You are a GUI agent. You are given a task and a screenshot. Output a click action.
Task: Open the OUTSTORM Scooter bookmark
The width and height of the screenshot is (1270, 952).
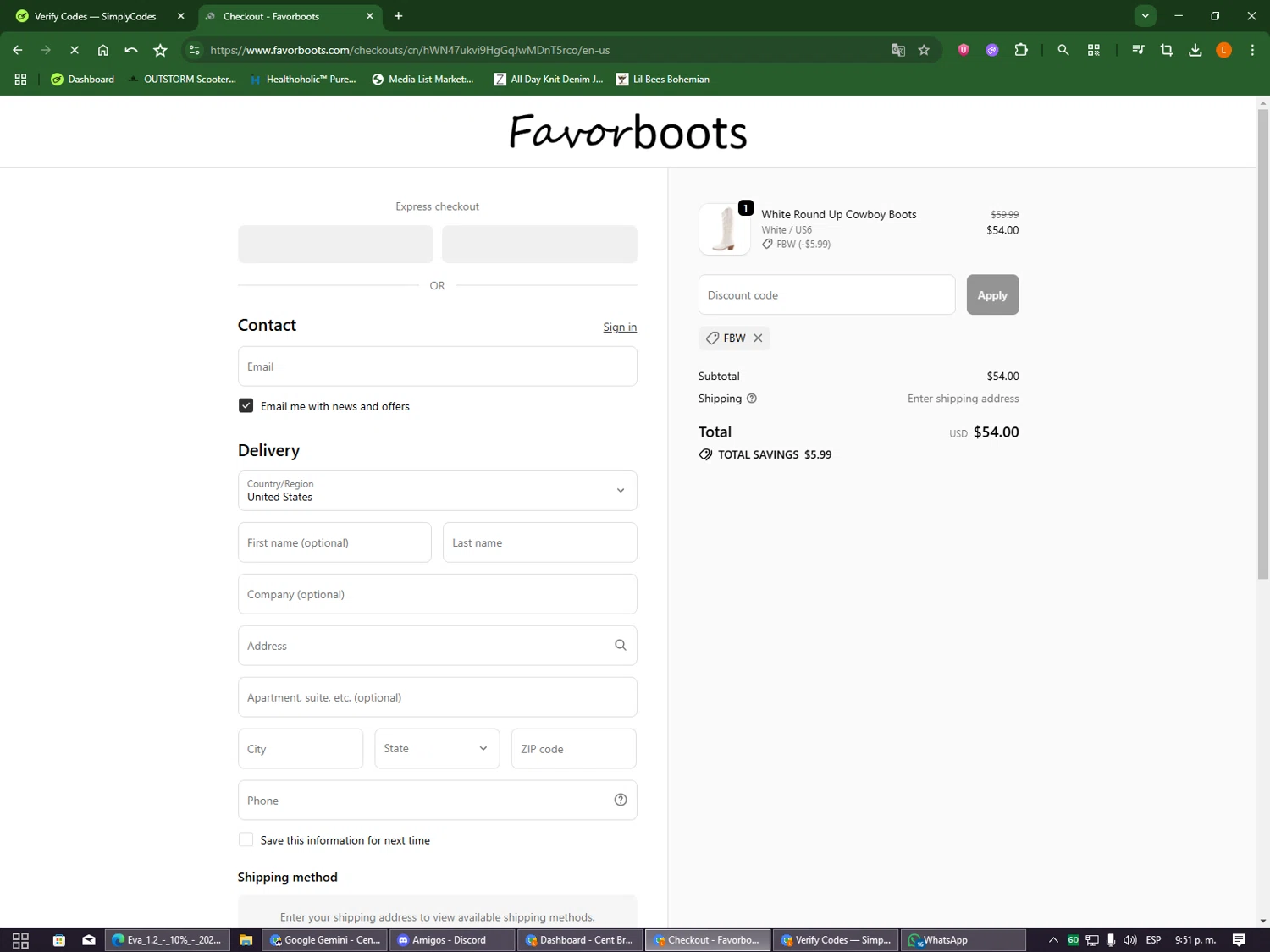pyautogui.click(x=181, y=79)
